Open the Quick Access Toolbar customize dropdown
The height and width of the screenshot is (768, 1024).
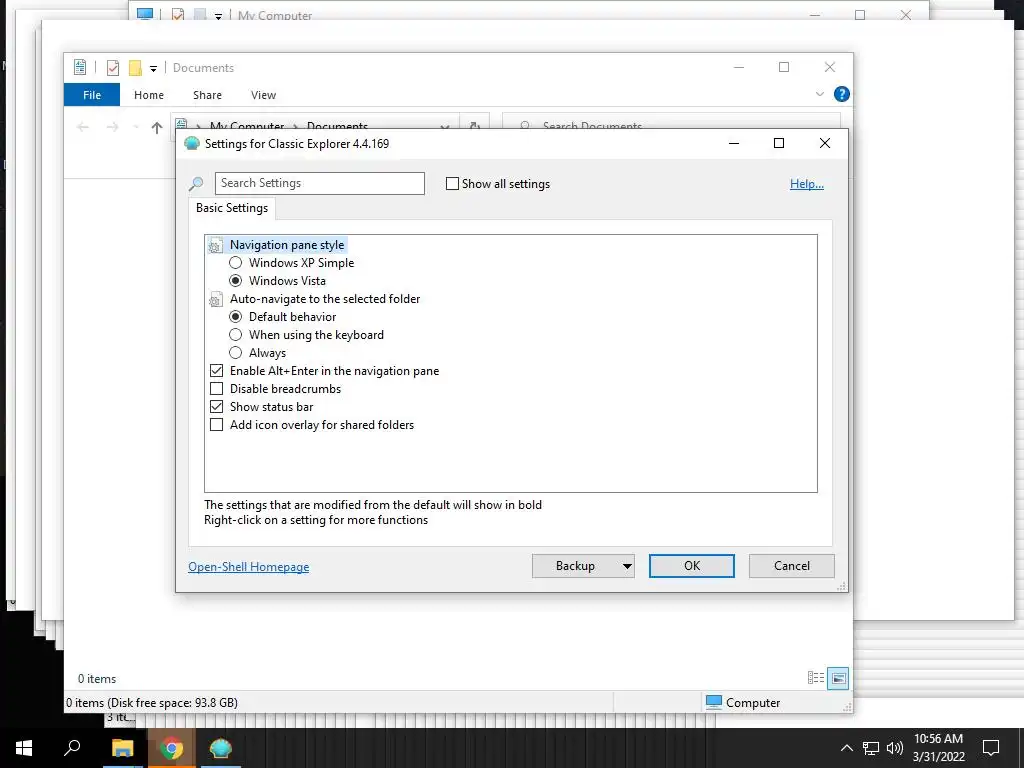coord(153,68)
